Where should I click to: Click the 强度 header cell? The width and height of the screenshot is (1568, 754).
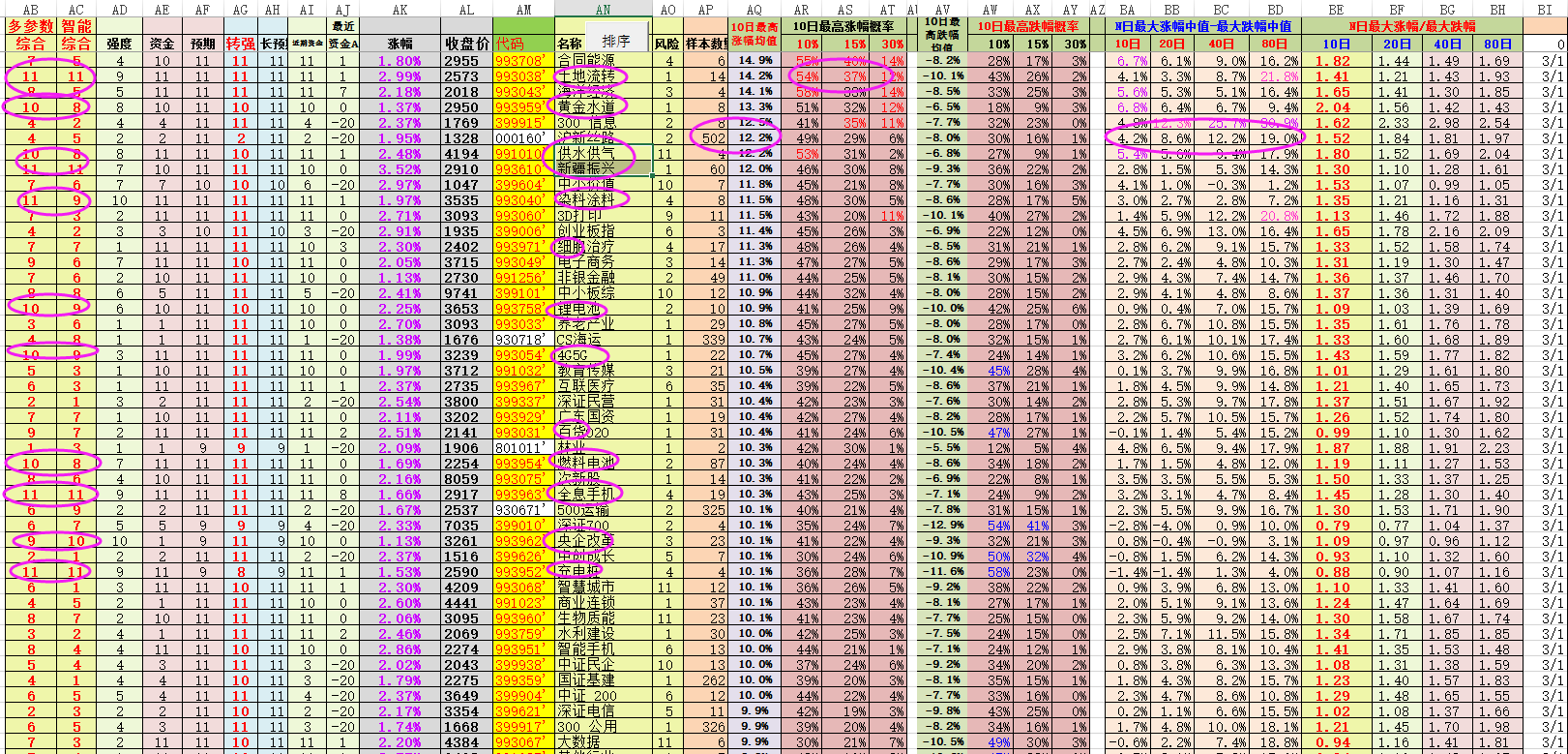tap(119, 44)
